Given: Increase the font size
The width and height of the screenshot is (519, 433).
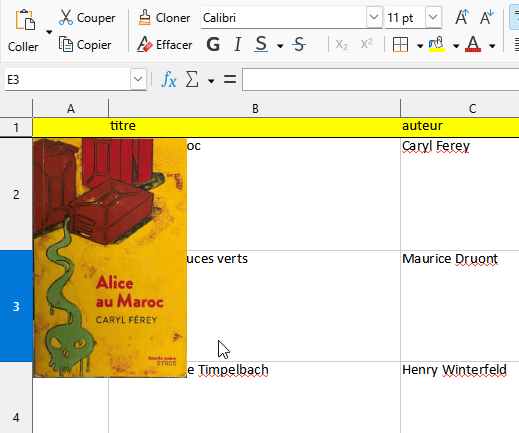Looking at the screenshot, I should tap(462, 17).
